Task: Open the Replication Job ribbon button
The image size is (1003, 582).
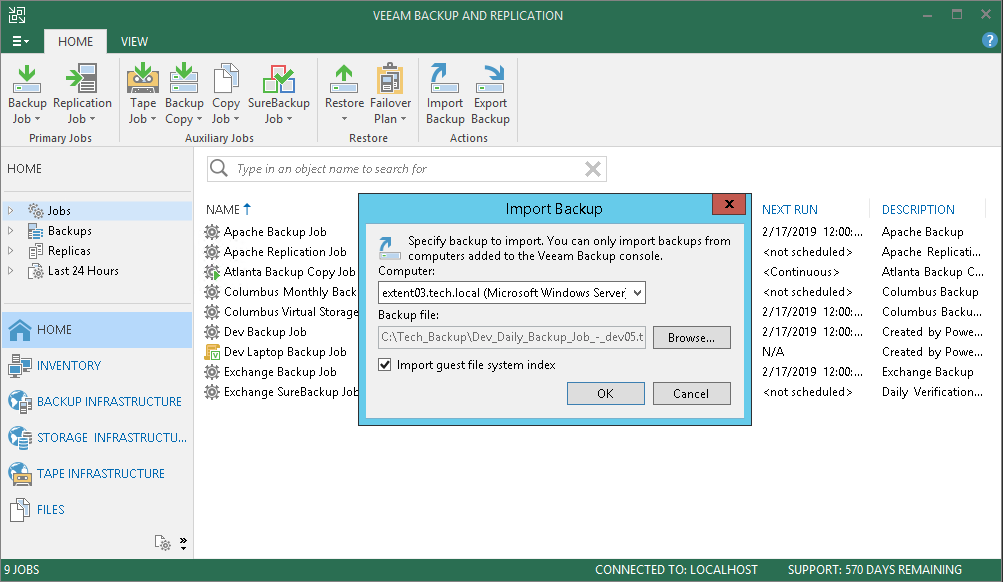Action: (82, 94)
